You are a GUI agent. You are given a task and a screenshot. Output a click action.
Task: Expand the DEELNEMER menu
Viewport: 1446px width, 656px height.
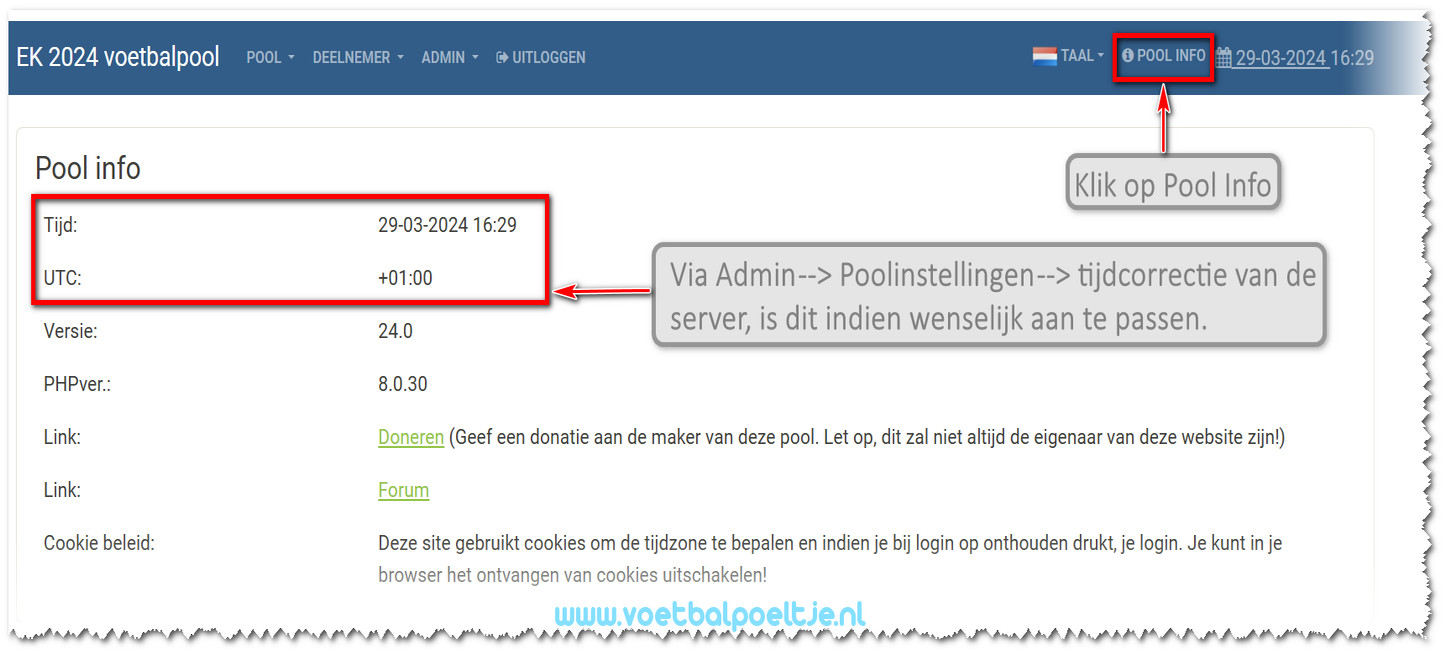pyautogui.click(x=357, y=58)
